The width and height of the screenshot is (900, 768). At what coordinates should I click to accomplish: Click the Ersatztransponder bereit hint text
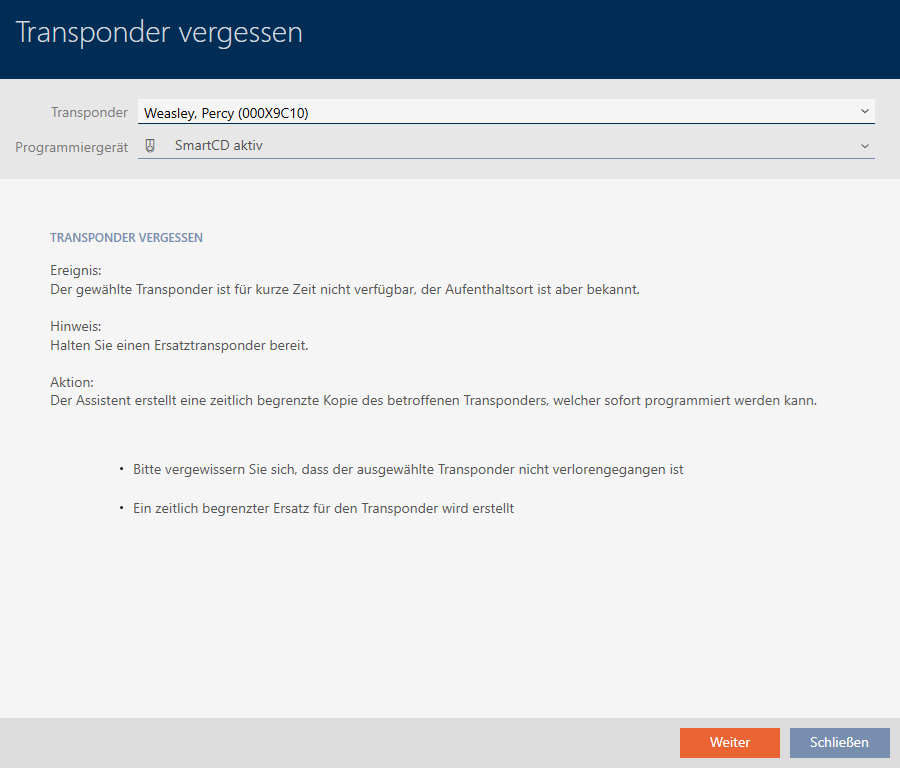192,345
